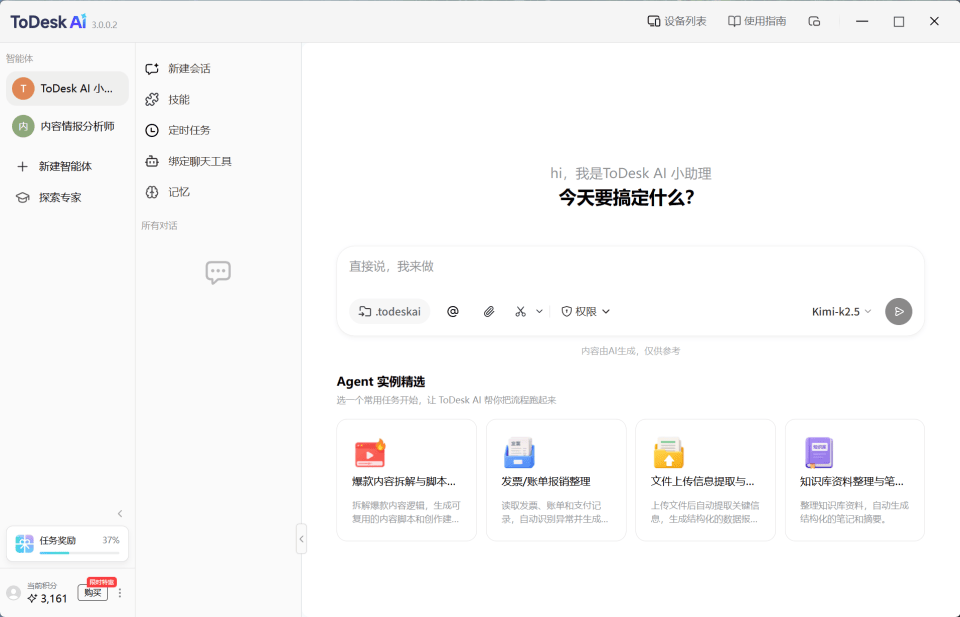
Task: Open the Kimi-k2.5 model selector
Action: pyautogui.click(x=842, y=312)
